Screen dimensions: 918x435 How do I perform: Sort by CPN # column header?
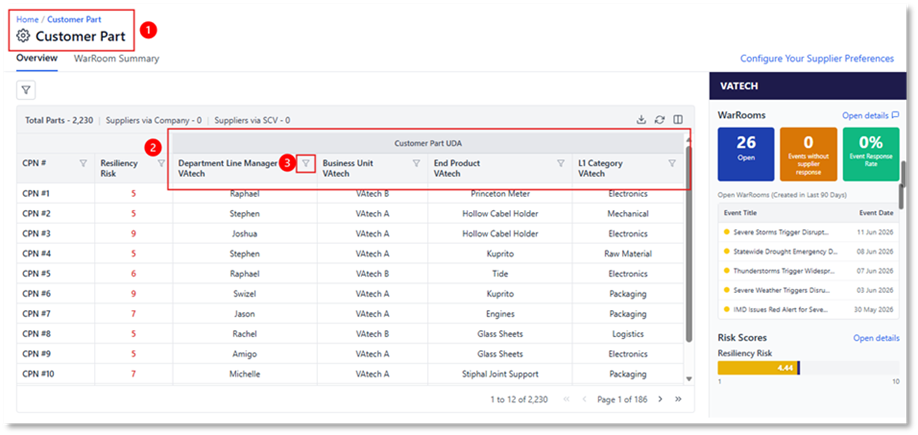tap(34, 163)
